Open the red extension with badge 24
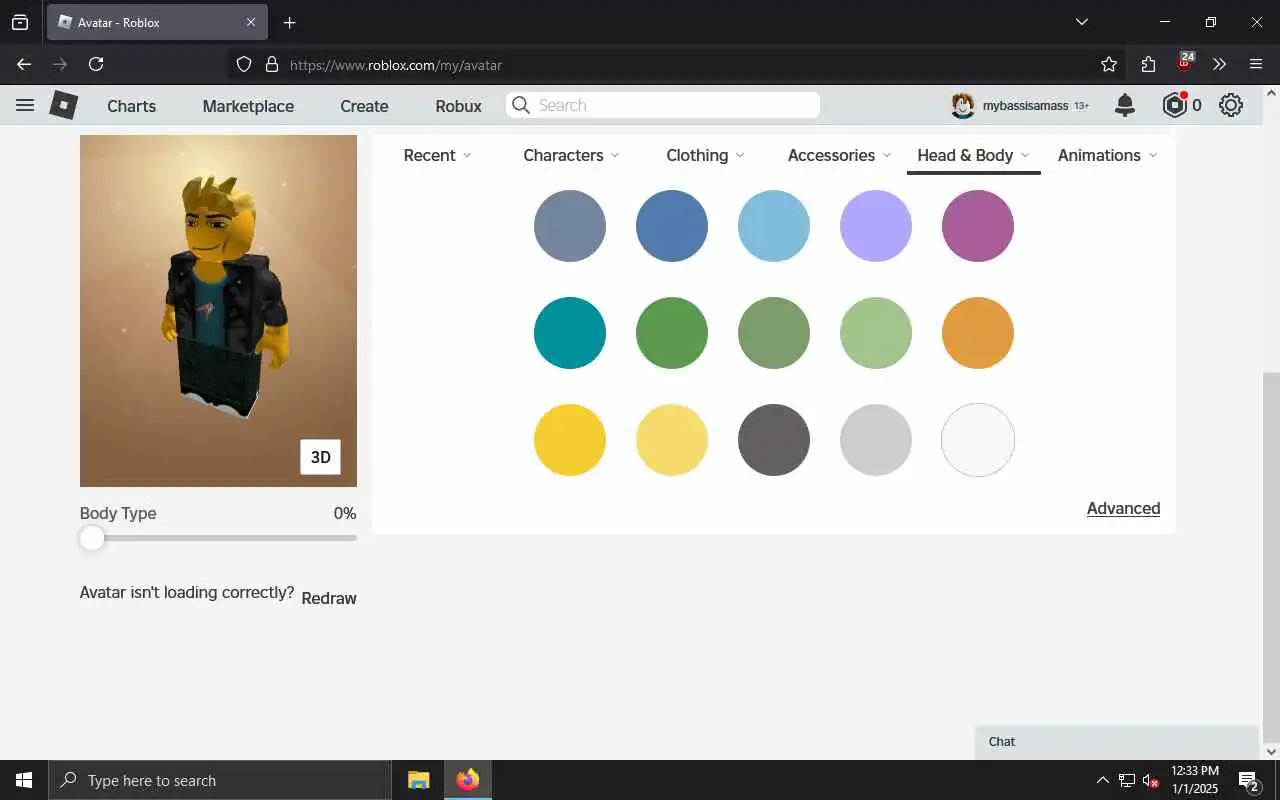 (1185, 62)
